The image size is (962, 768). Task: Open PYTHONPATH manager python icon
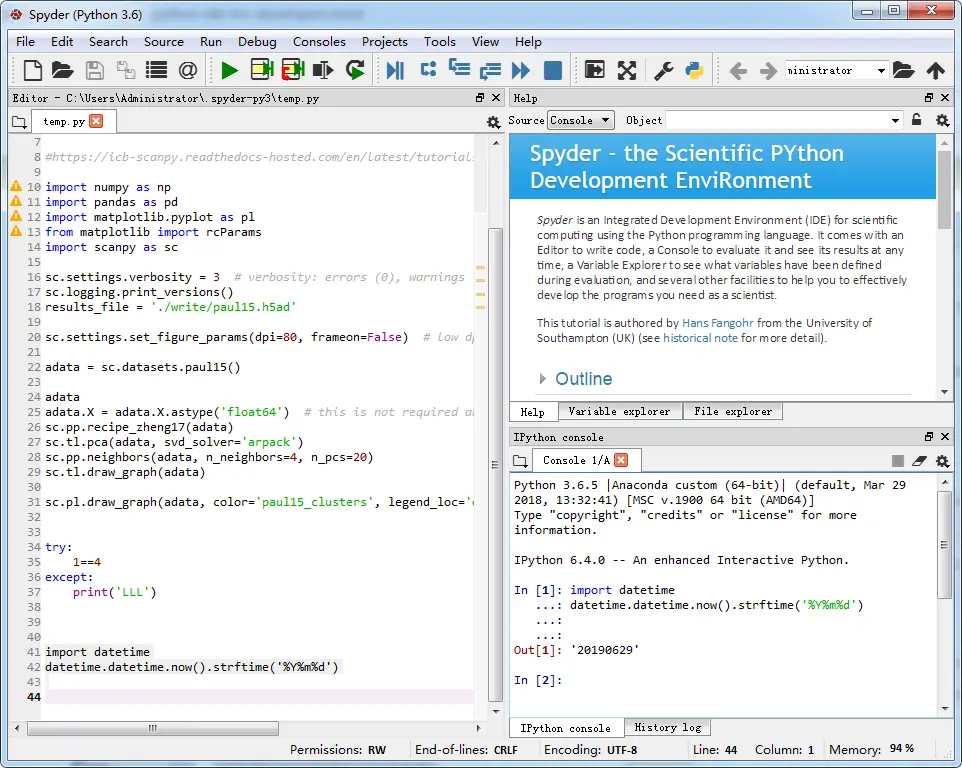click(x=694, y=71)
